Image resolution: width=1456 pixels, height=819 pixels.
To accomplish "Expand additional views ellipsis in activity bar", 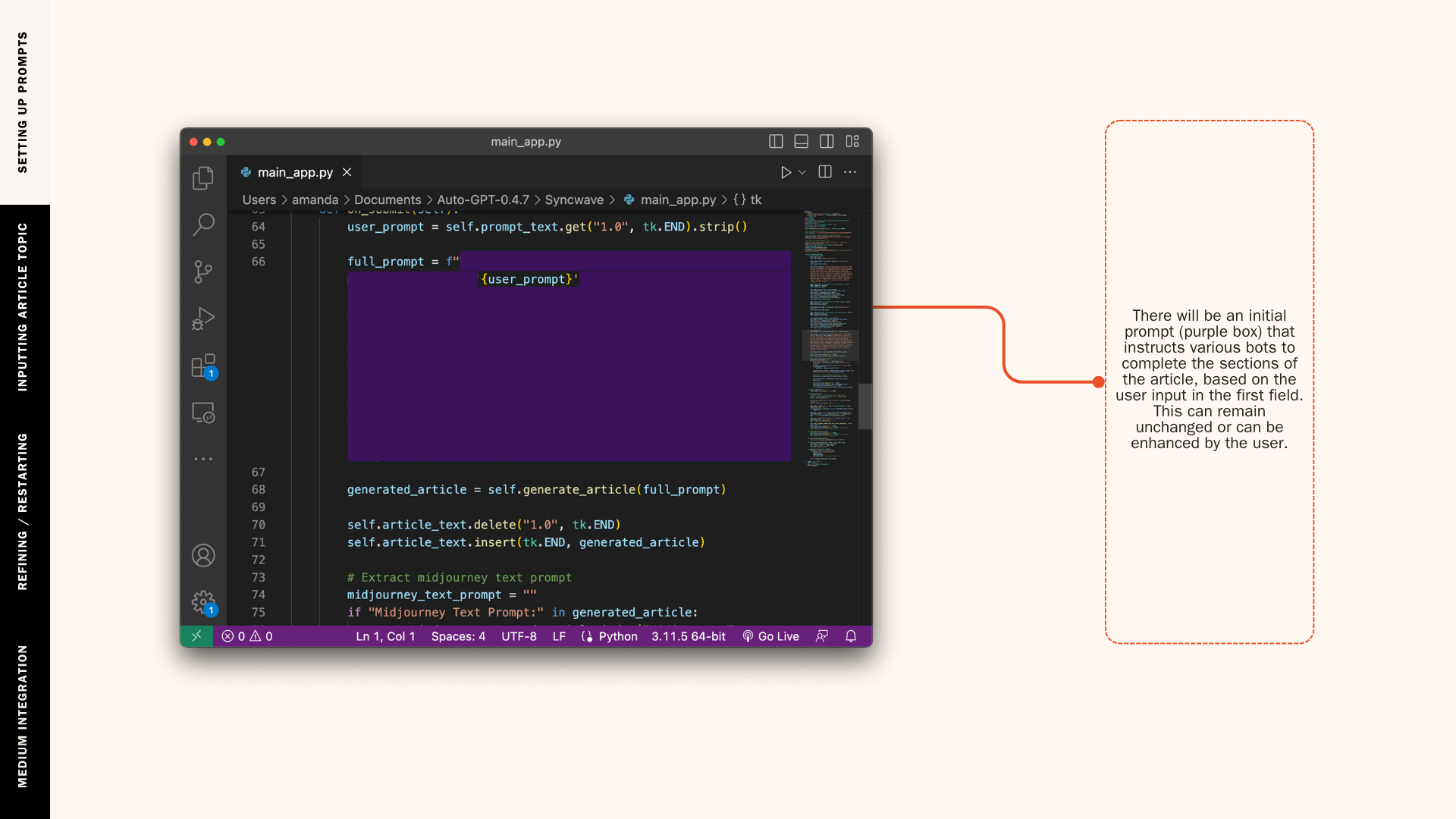I will point(202,459).
